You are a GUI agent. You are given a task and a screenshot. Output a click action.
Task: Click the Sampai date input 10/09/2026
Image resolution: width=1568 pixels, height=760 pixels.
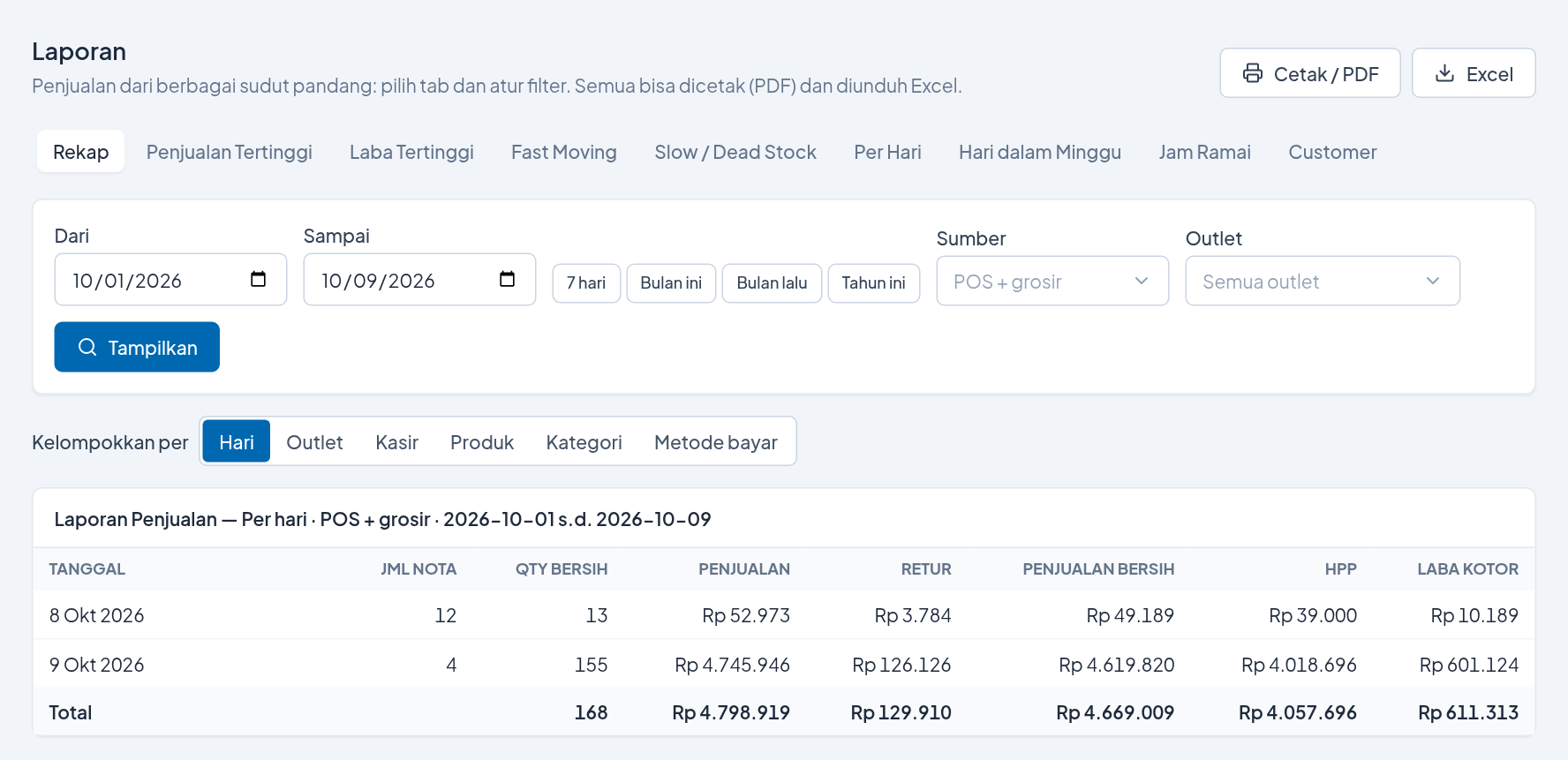[419, 280]
